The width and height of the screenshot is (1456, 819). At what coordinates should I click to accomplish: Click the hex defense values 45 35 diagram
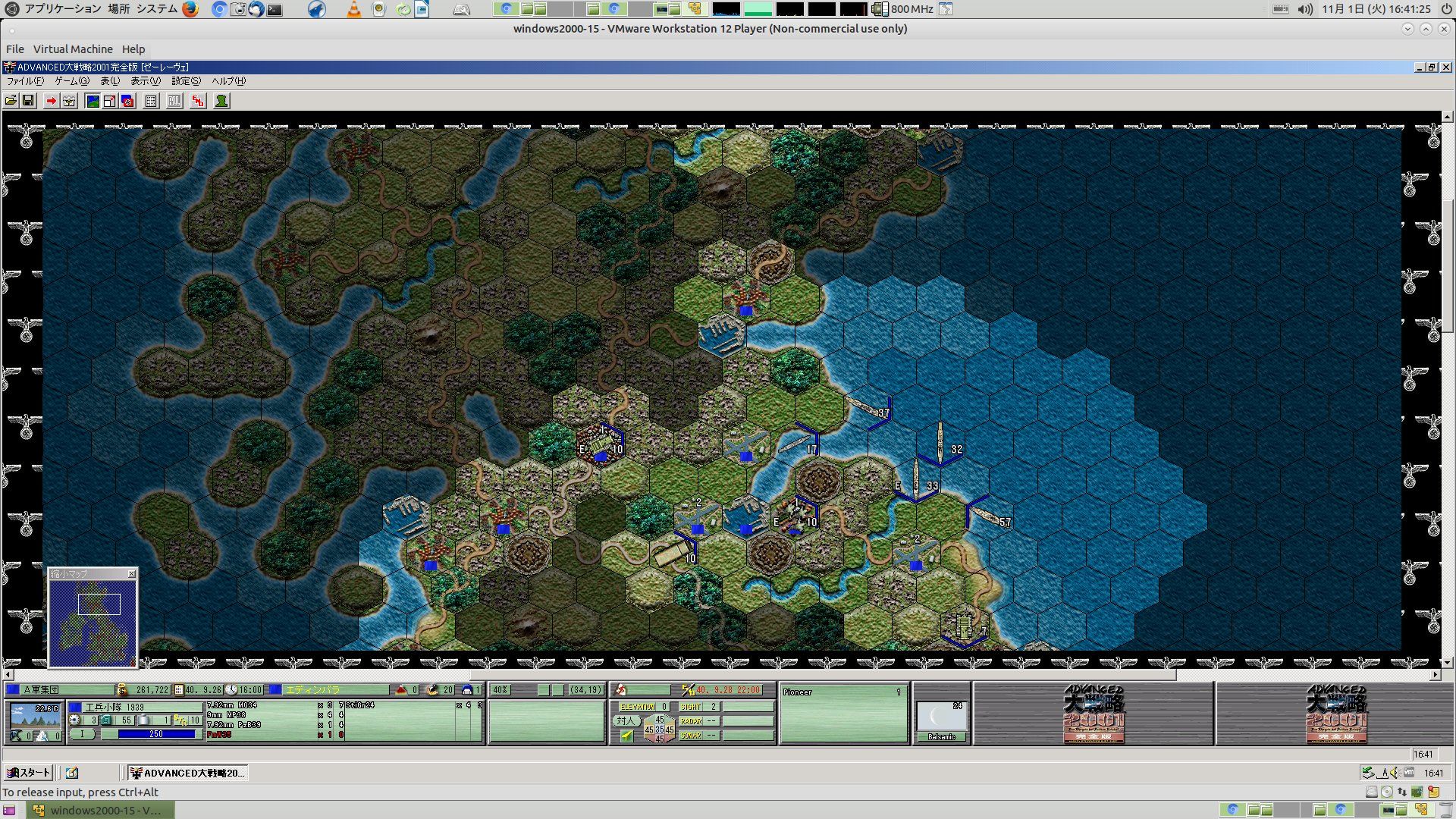click(659, 729)
